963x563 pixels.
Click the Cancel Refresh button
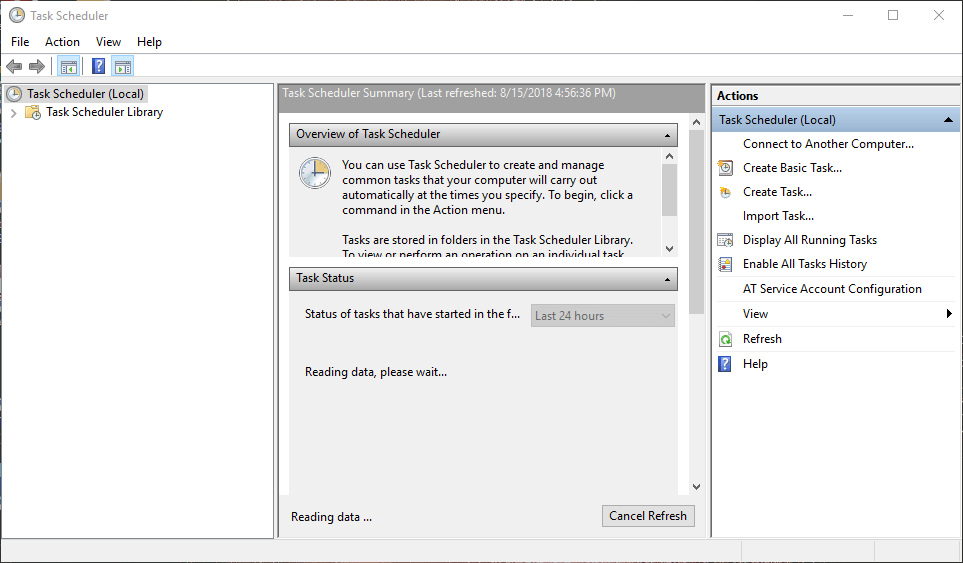pos(648,516)
